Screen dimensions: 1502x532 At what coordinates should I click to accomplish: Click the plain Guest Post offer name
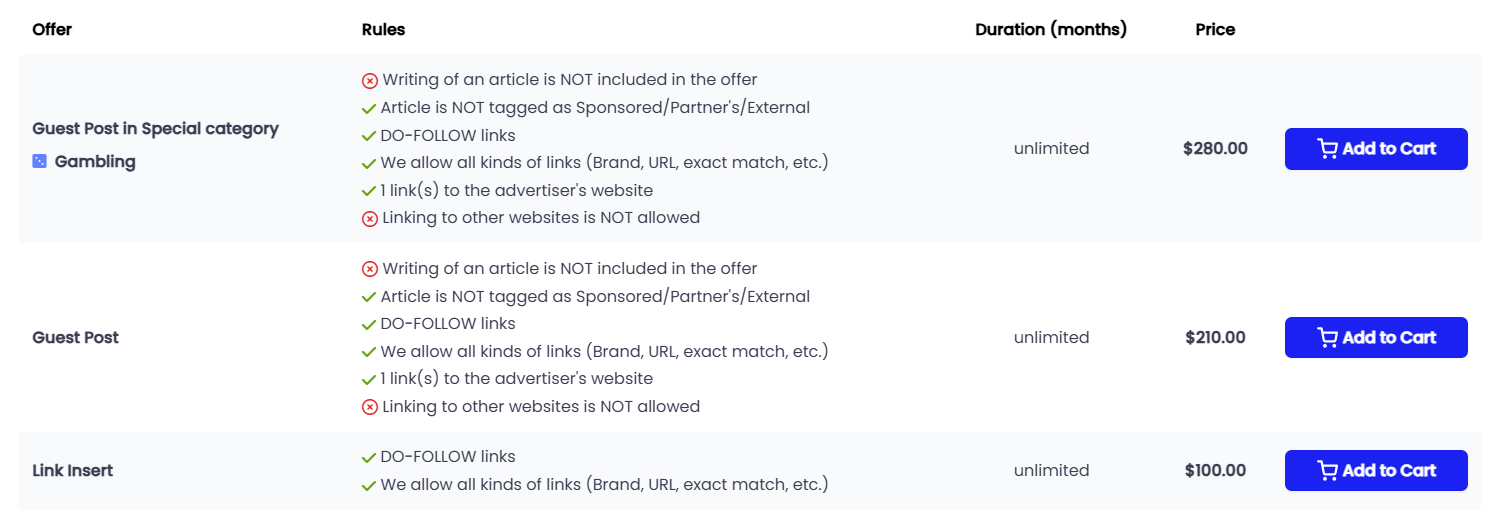[x=76, y=337]
